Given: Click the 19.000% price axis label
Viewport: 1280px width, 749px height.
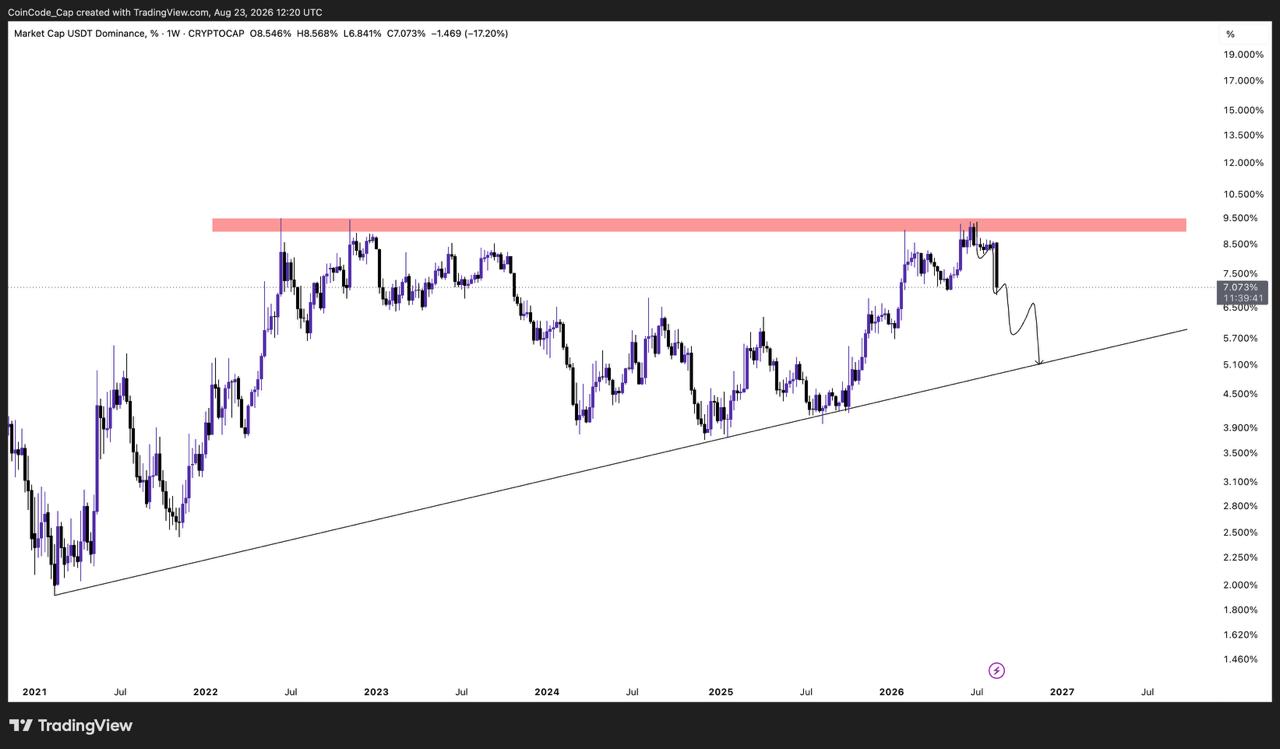Looking at the screenshot, I should (x=1244, y=55).
